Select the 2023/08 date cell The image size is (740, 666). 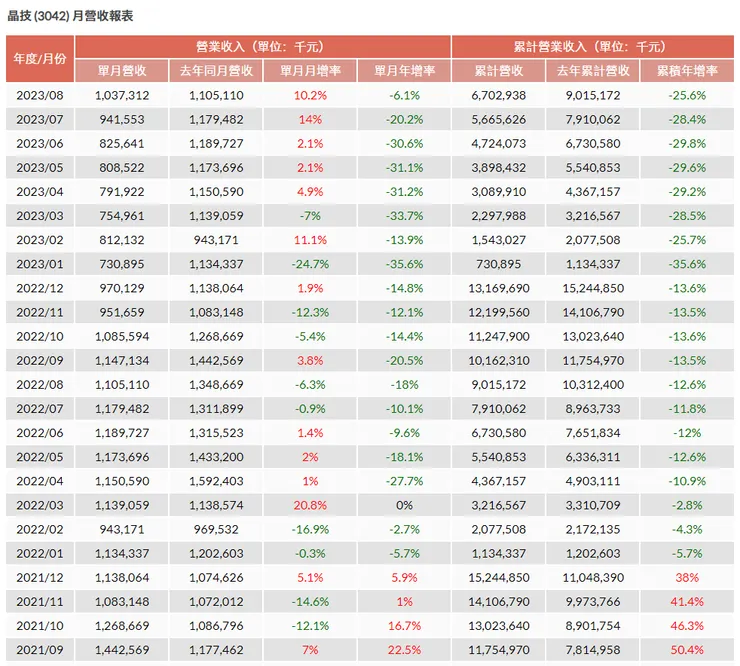click(40, 95)
